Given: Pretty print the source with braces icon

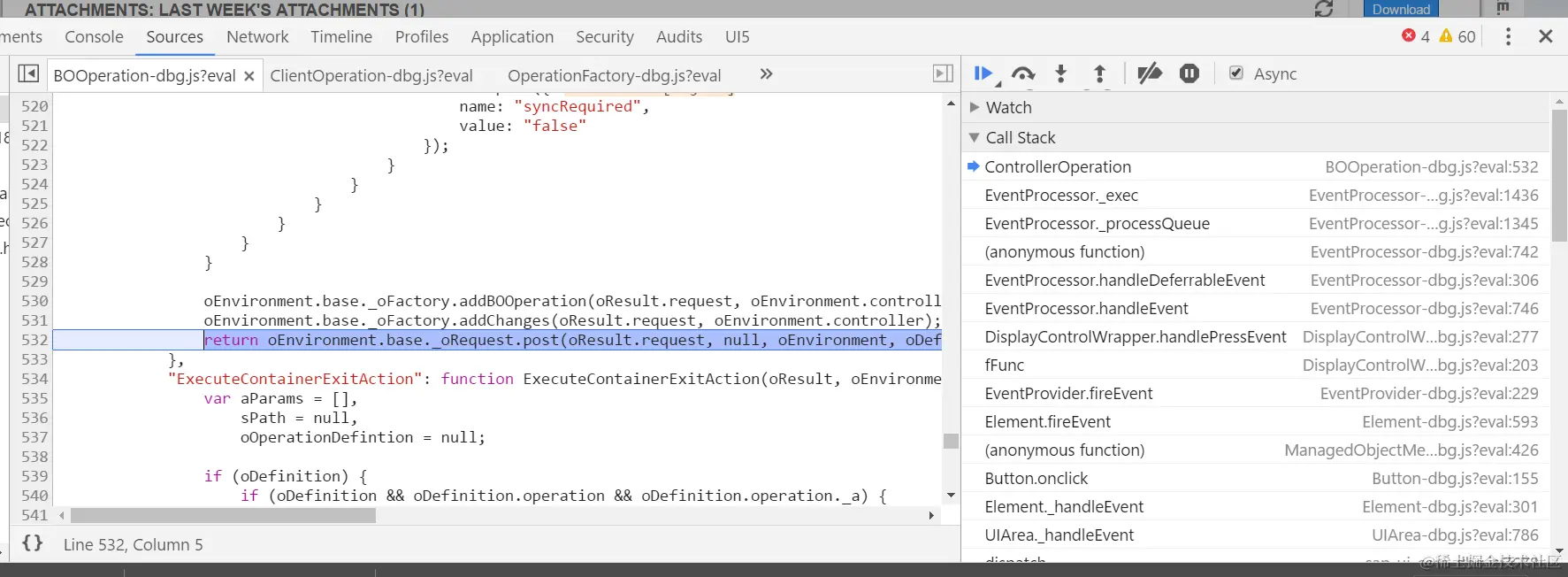Looking at the screenshot, I should pyautogui.click(x=33, y=543).
